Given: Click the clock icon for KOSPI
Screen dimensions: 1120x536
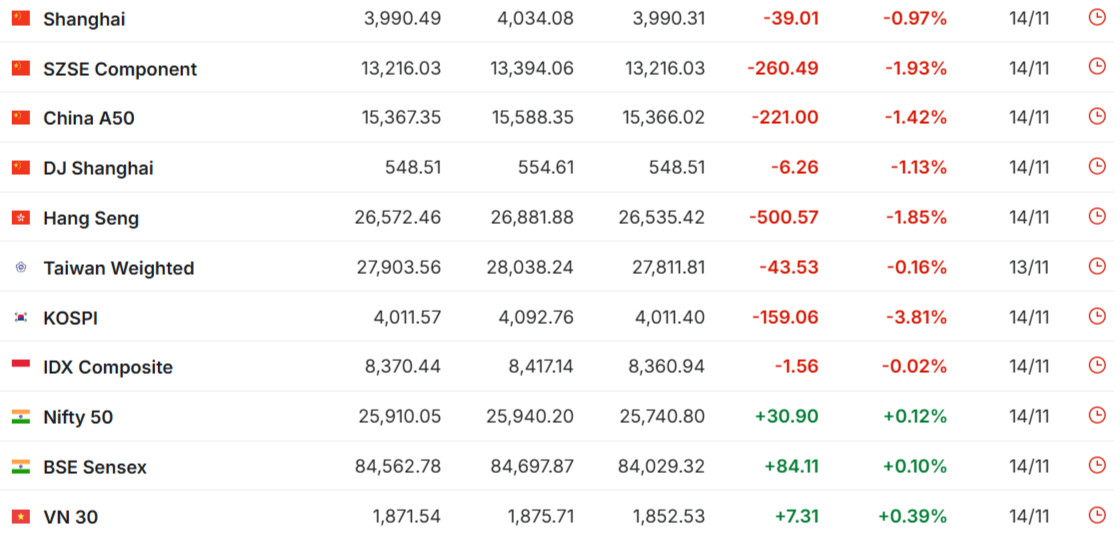Looking at the screenshot, I should point(1097,316).
